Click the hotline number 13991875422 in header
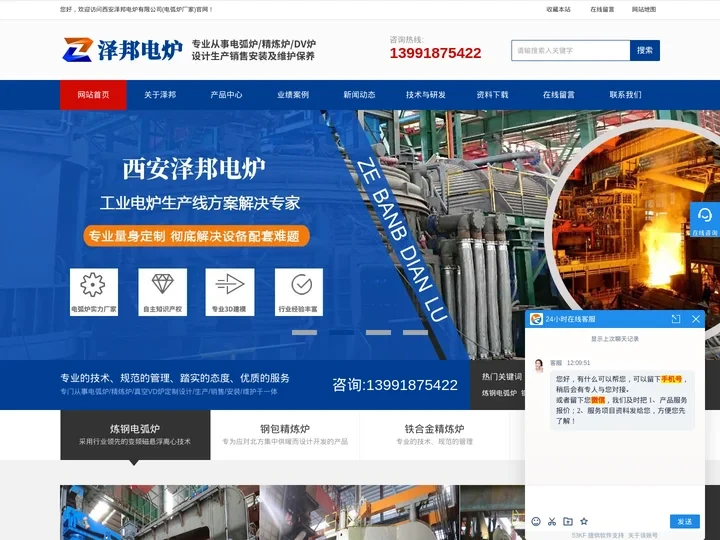 (435, 53)
